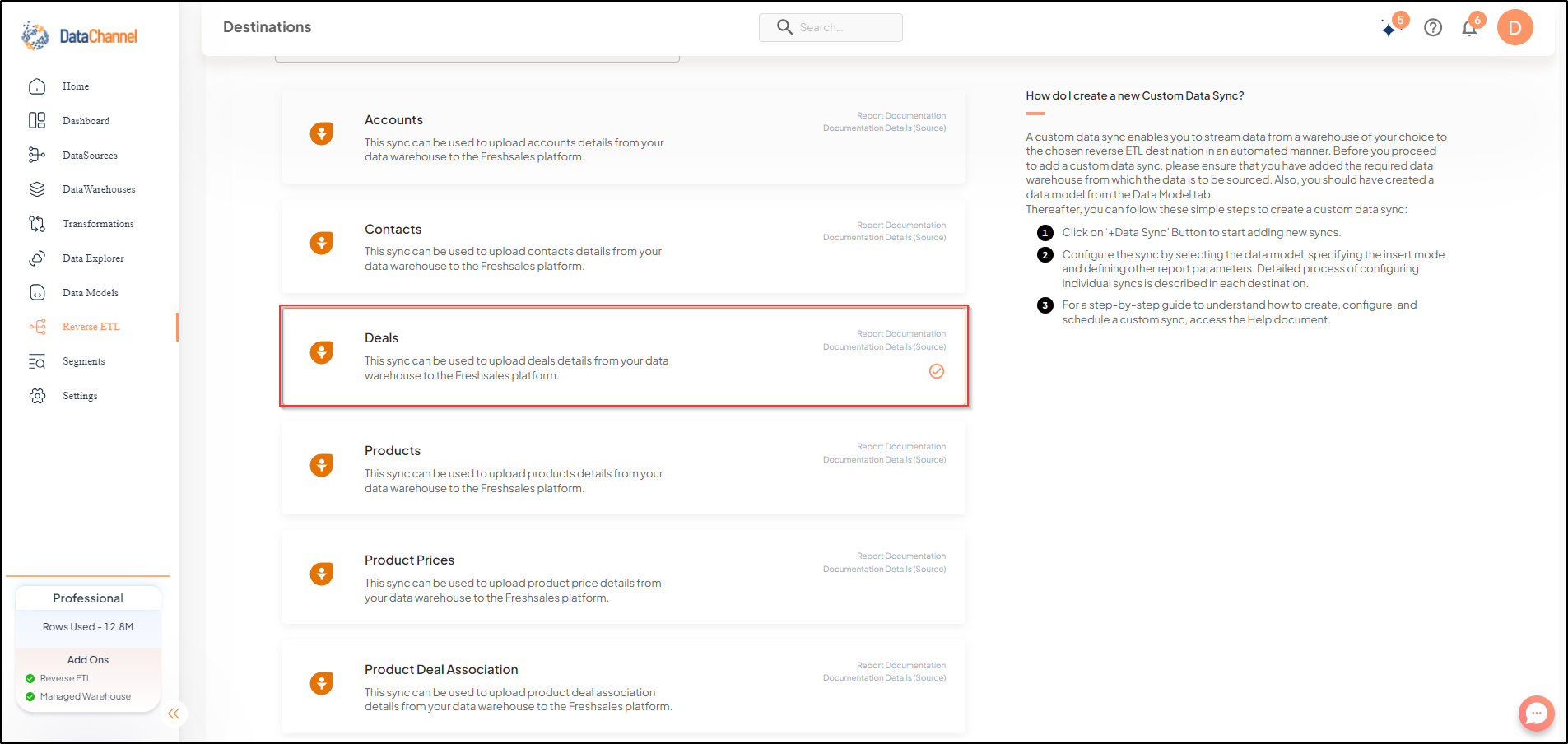Click the Deals sync orange icon
Image resolution: width=1568 pixels, height=744 pixels.
pos(321,352)
